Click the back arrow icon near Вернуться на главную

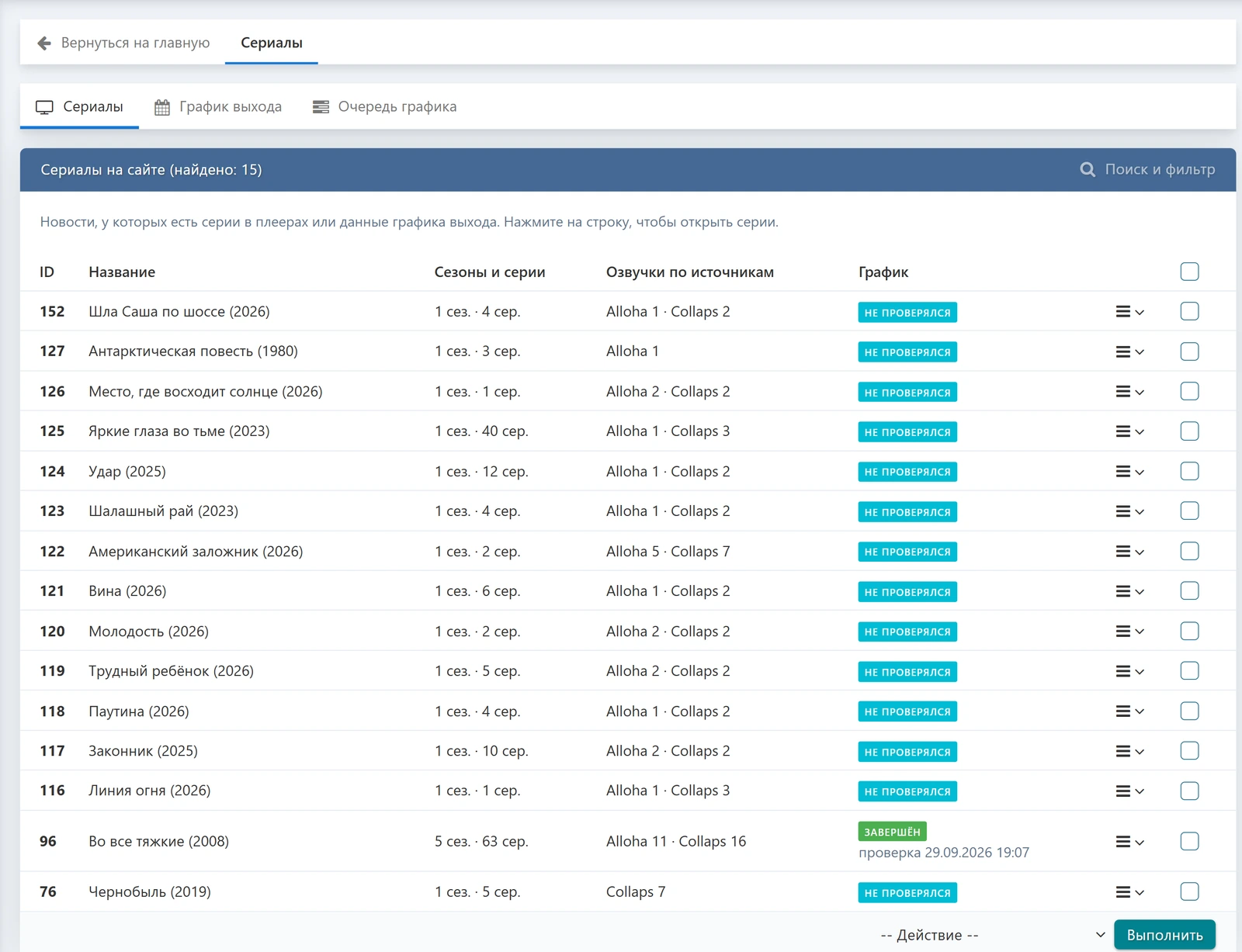coord(44,43)
